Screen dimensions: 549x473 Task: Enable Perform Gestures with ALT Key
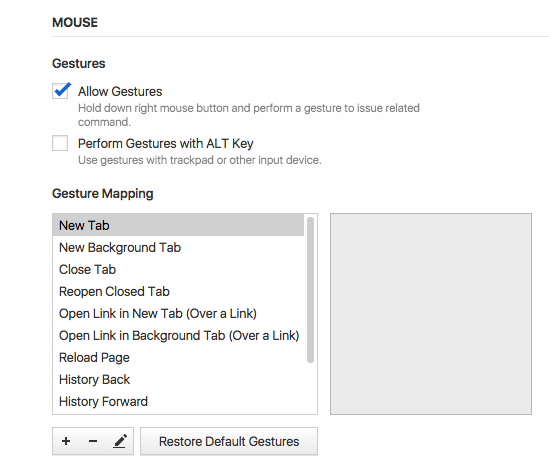[x=60, y=143]
